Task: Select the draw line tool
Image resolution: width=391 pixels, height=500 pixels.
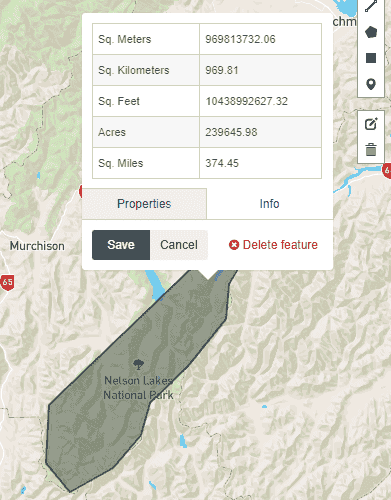Action: [x=371, y=7]
